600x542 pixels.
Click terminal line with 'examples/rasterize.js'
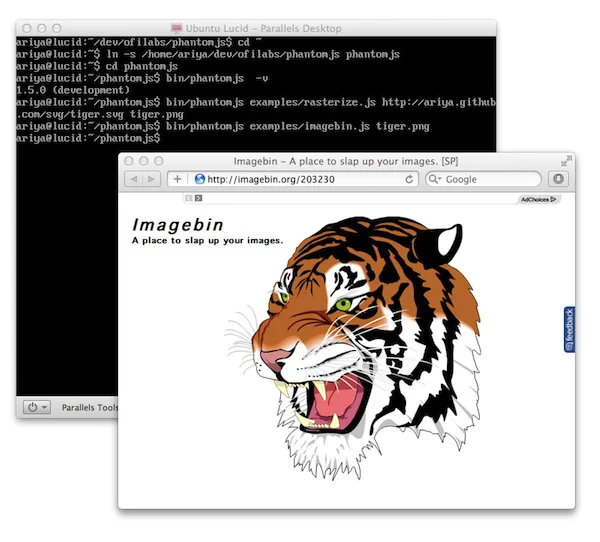pyautogui.click(x=256, y=103)
